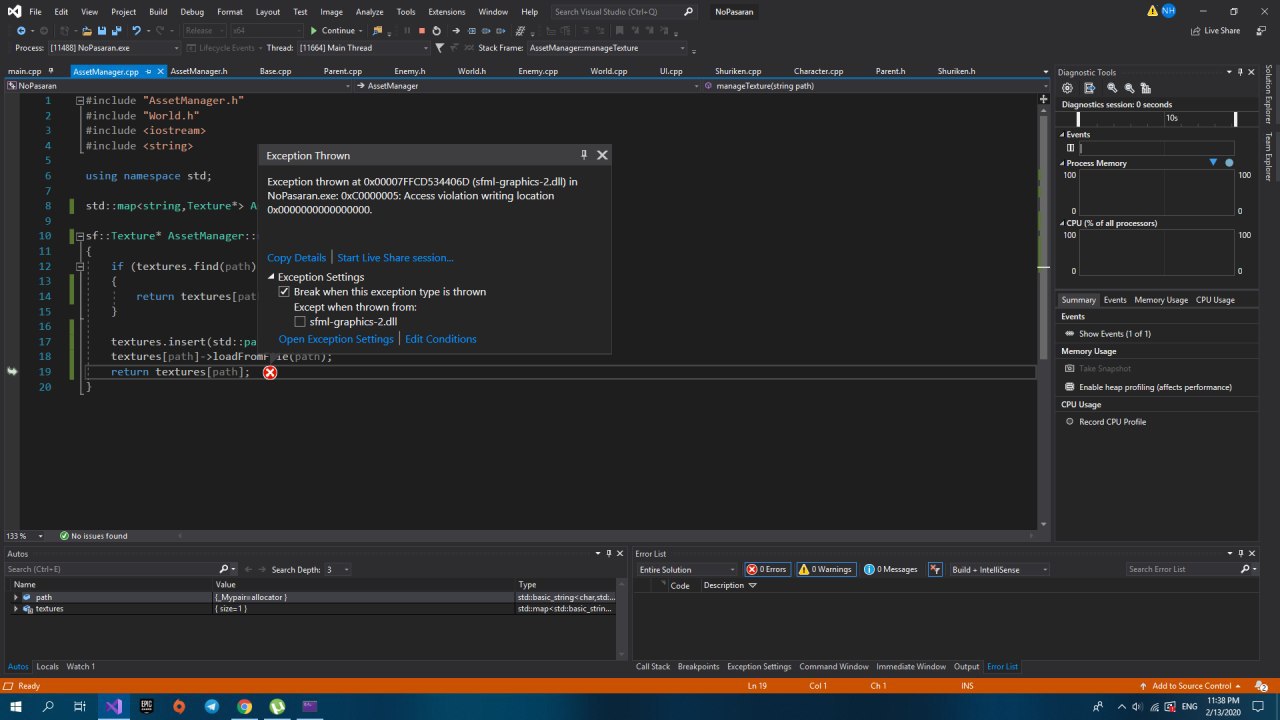Viewport: 1280px width, 720px height.
Task: Click the Search Visual Studio box
Action: tap(624, 11)
